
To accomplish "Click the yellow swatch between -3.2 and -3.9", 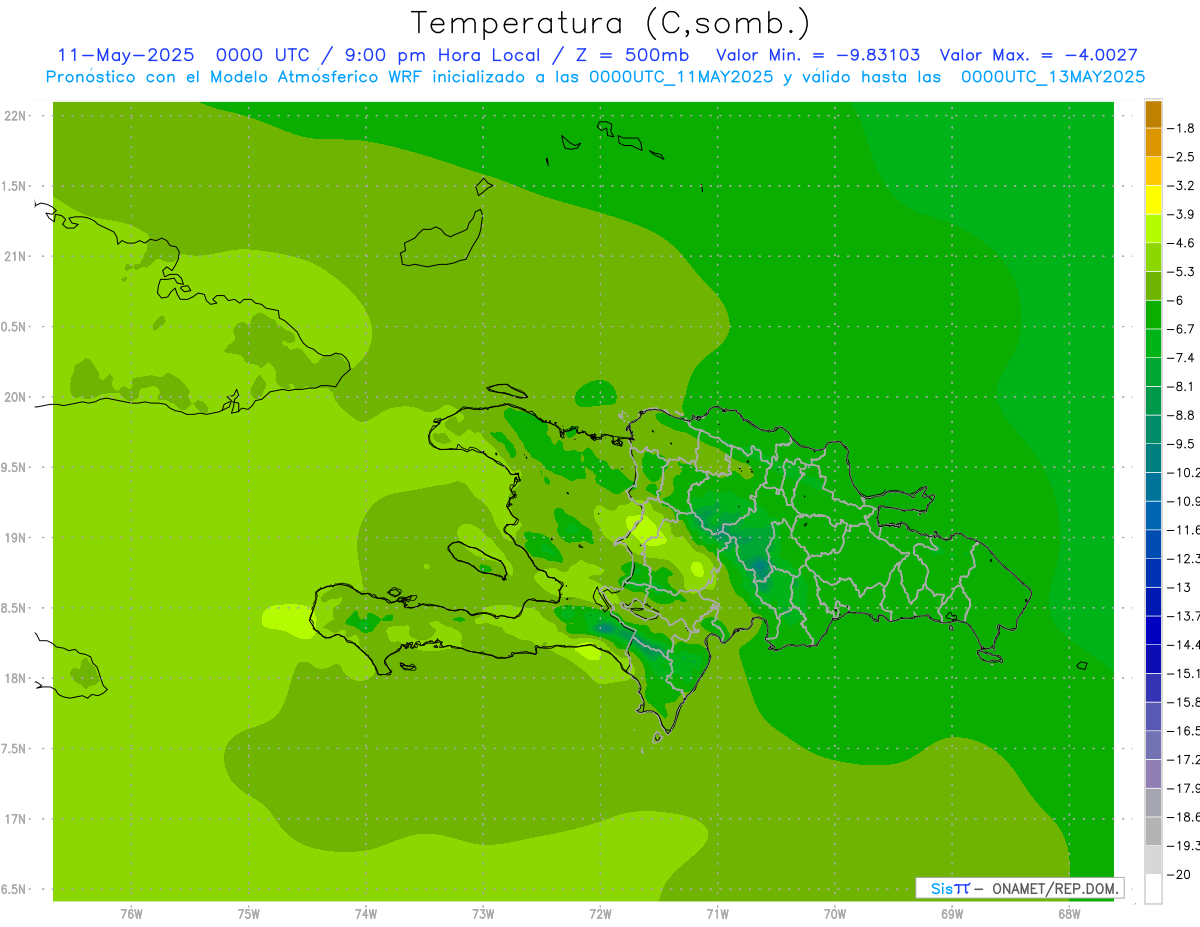I will [x=1153, y=200].
